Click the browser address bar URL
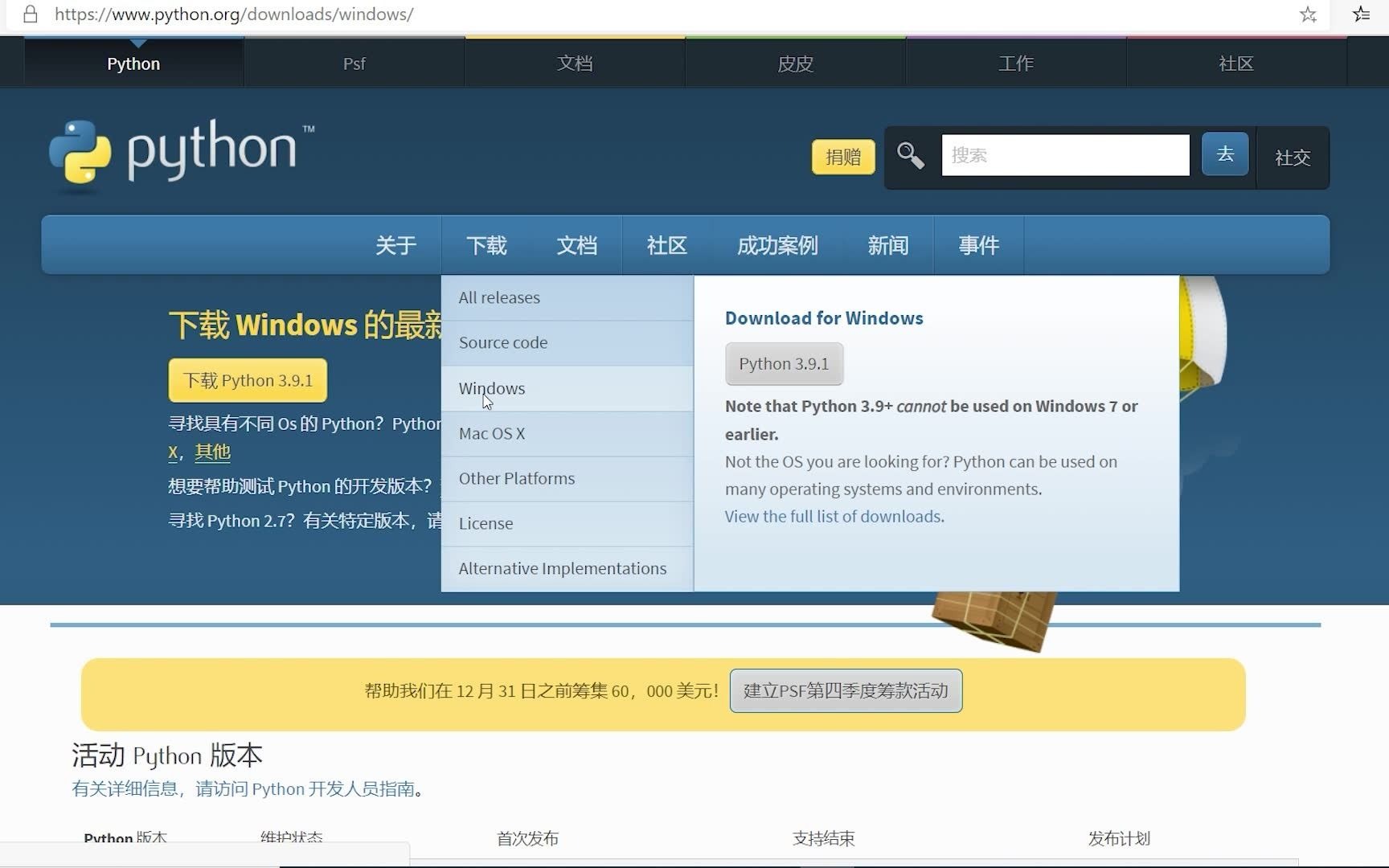The width and height of the screenshot is (1389, 868). (234, 14)
